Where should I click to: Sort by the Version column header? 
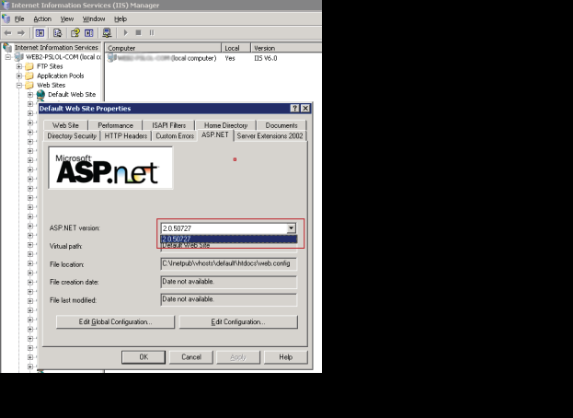tap(286, 48)
